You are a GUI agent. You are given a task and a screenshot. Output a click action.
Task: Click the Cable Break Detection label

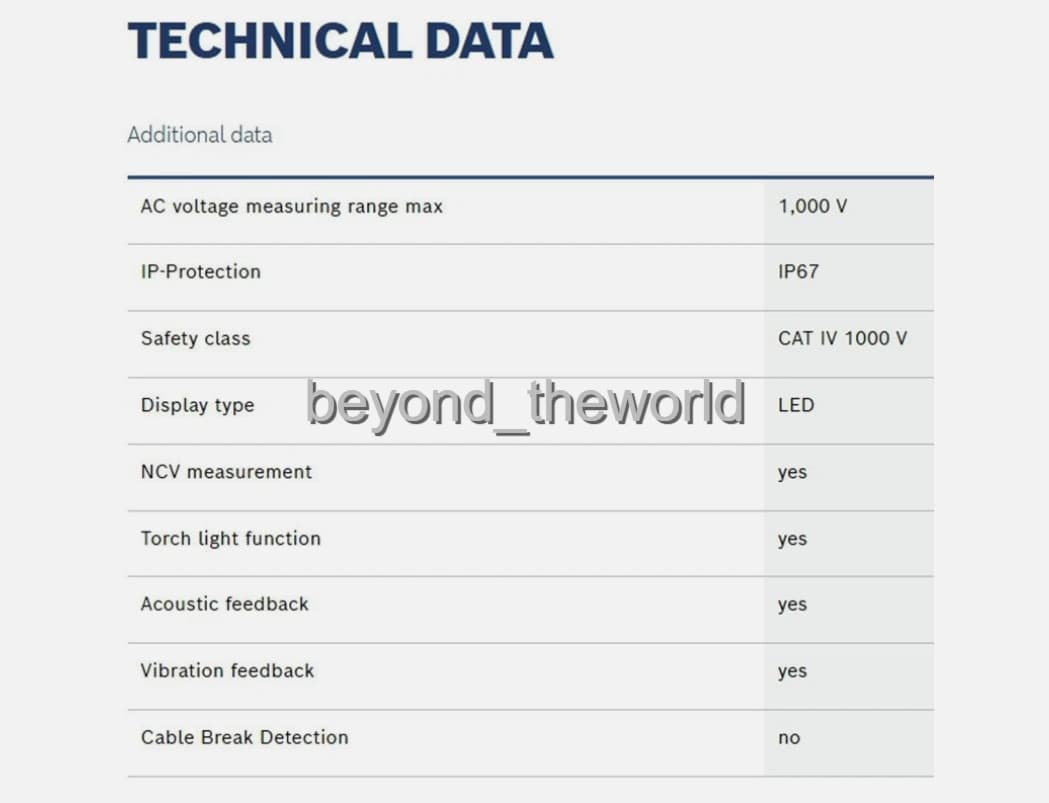point(244,737)
